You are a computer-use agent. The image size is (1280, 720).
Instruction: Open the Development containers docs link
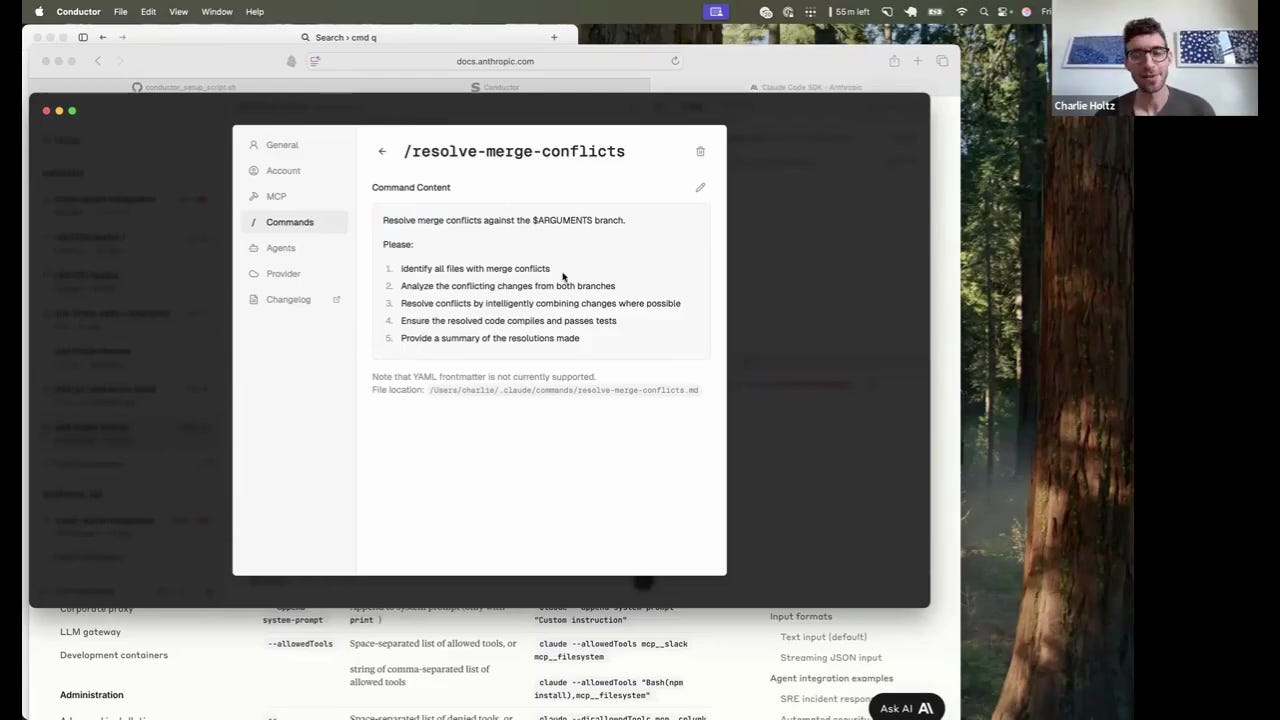(114, 655)
